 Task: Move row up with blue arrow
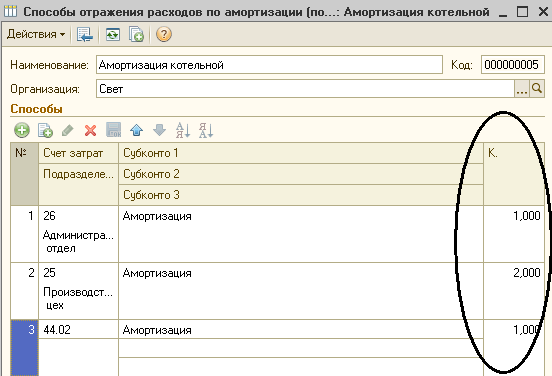click(x=137, y=130)
